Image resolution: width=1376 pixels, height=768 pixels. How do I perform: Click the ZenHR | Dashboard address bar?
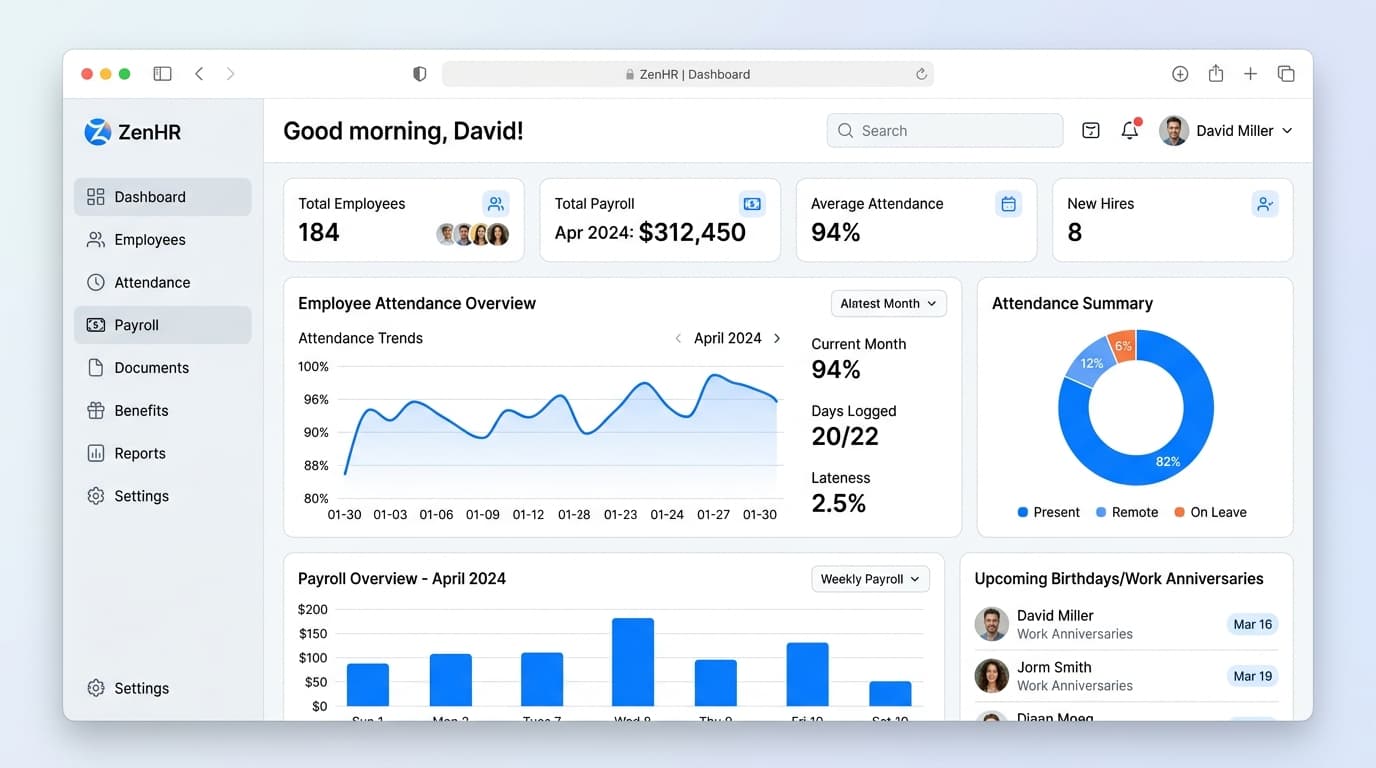click(688, 74)
